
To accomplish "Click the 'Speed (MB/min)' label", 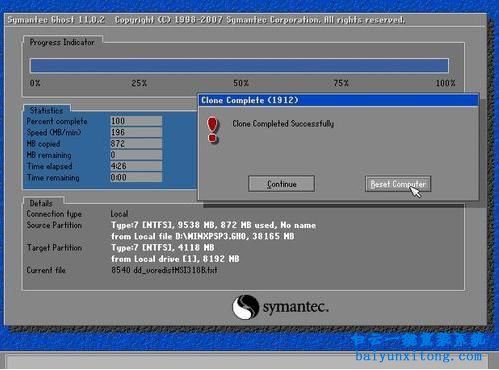I will [x=54, y=133].
